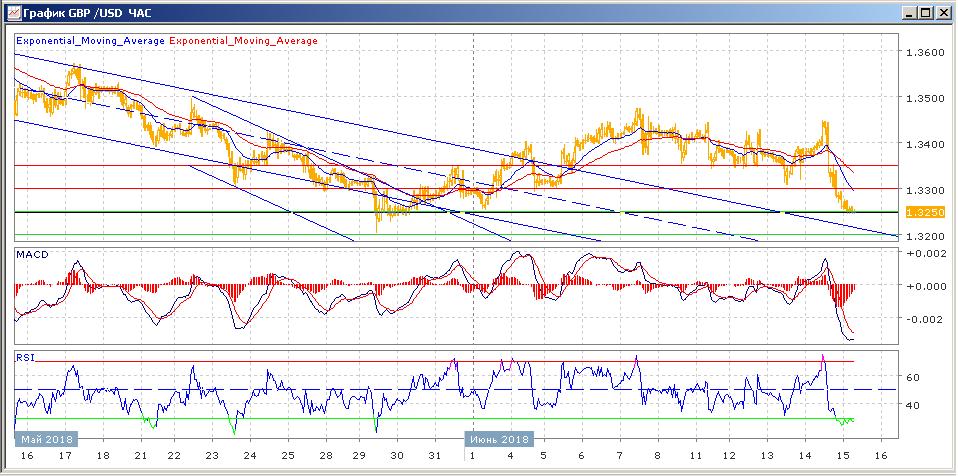Click date label 7 on time axis
The height and width of the screenshot is (476, 958).
620,456
